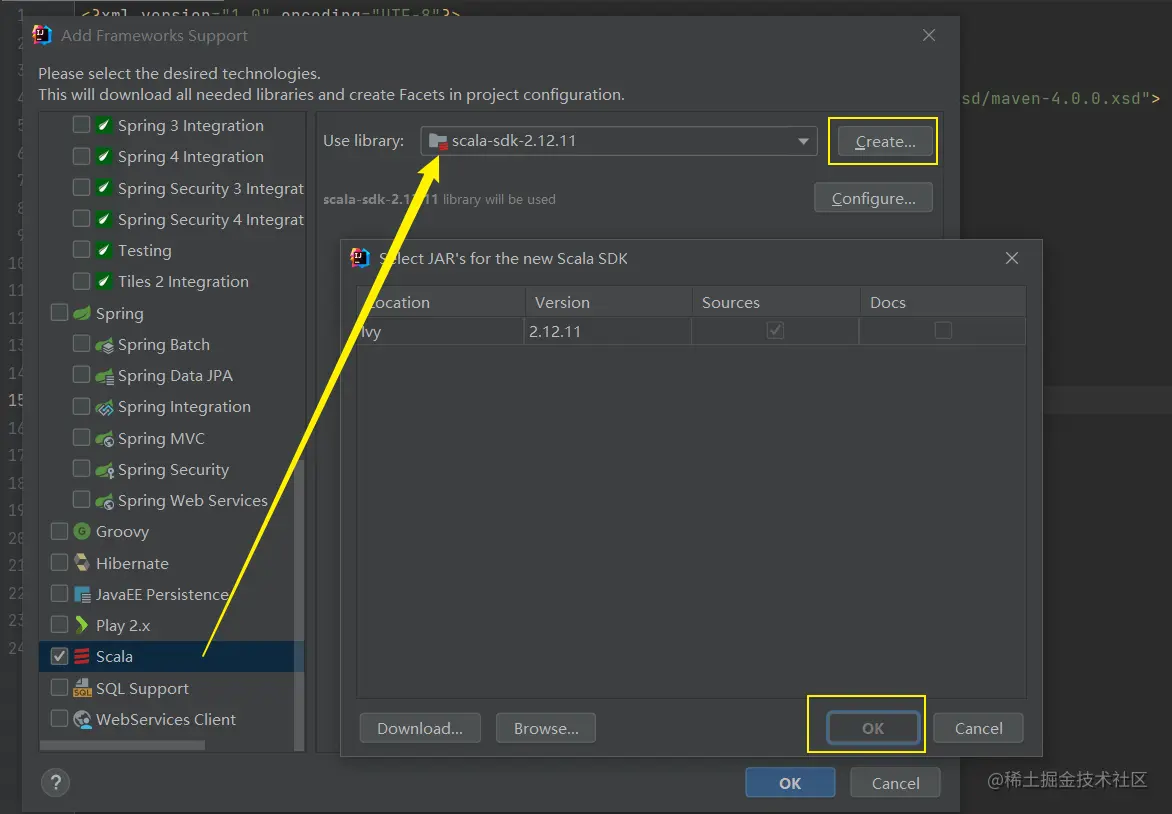Click the Spring MVC icon
Screen dimensions: 1172x814
pyautogui.click(x=105, y=439)
